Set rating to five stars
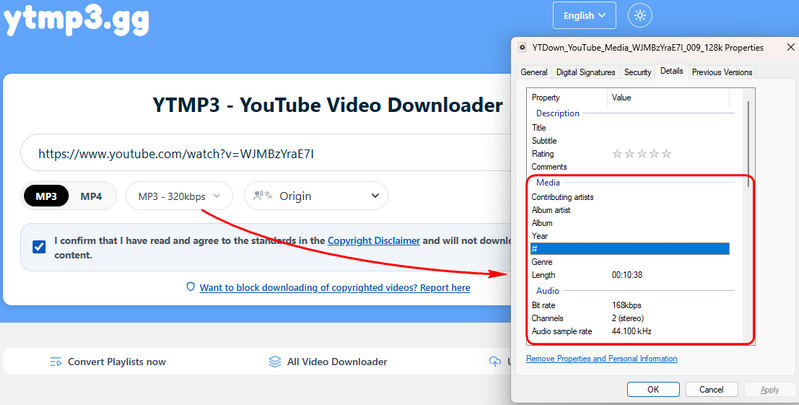Screen dimensions: 799x405 [667, 154]
